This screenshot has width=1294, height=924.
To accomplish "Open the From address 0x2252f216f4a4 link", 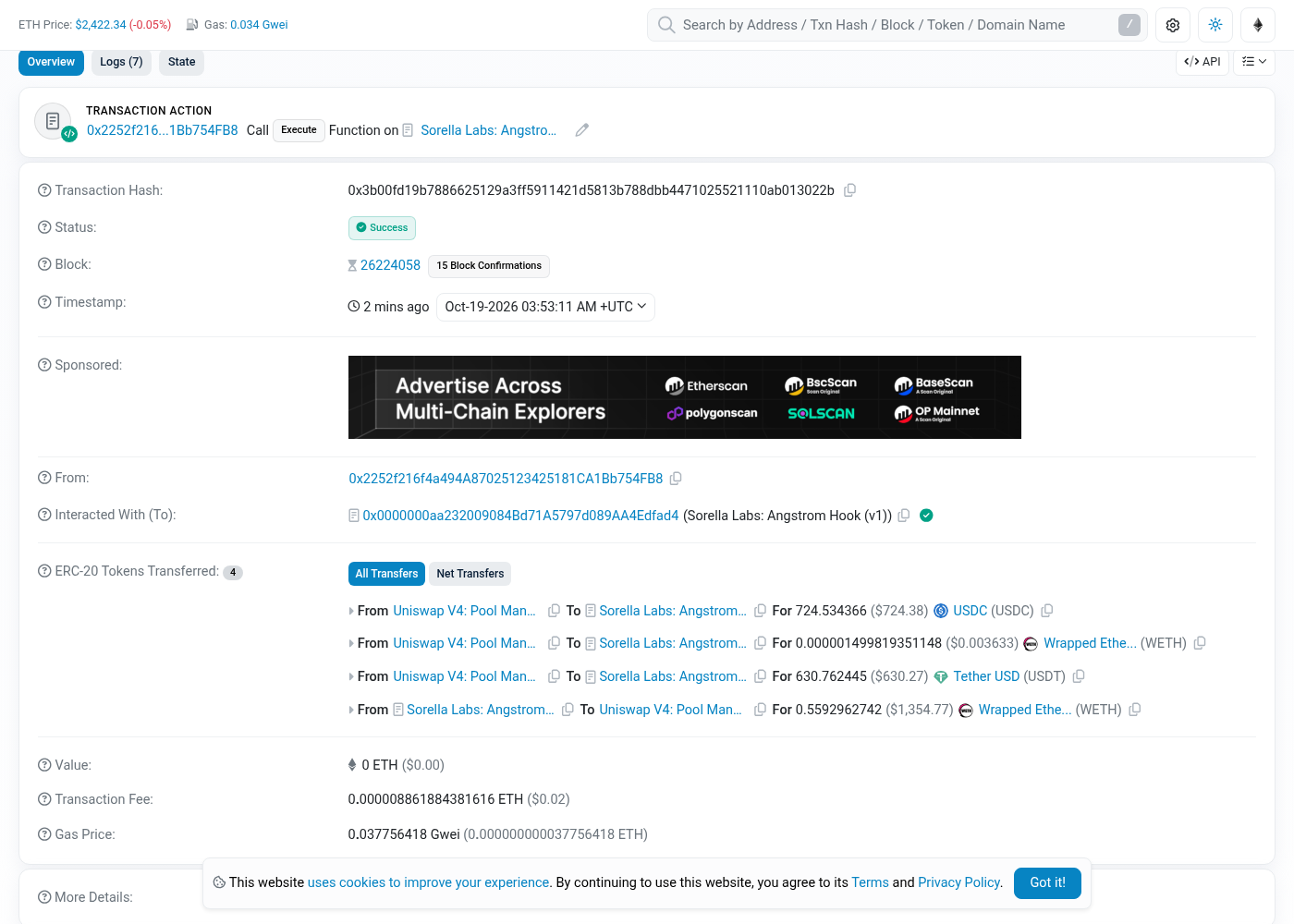I will 506,479.
